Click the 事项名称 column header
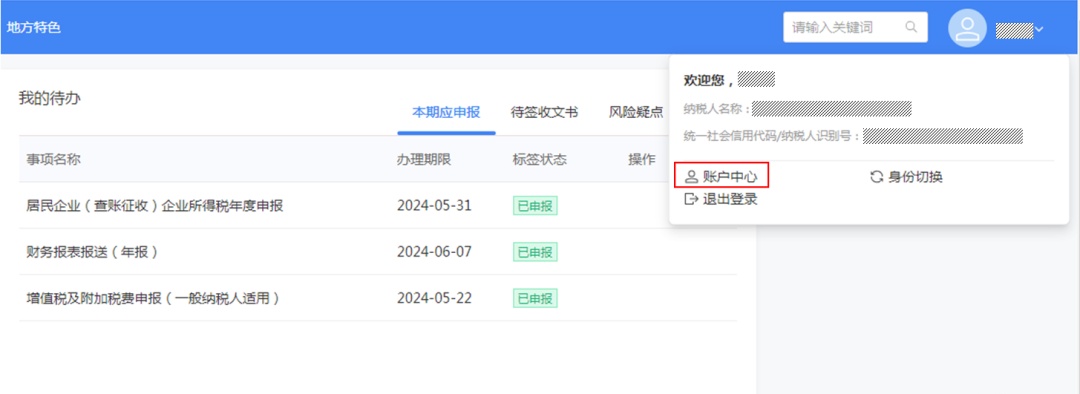1080x394 pixels. (54, 160)
